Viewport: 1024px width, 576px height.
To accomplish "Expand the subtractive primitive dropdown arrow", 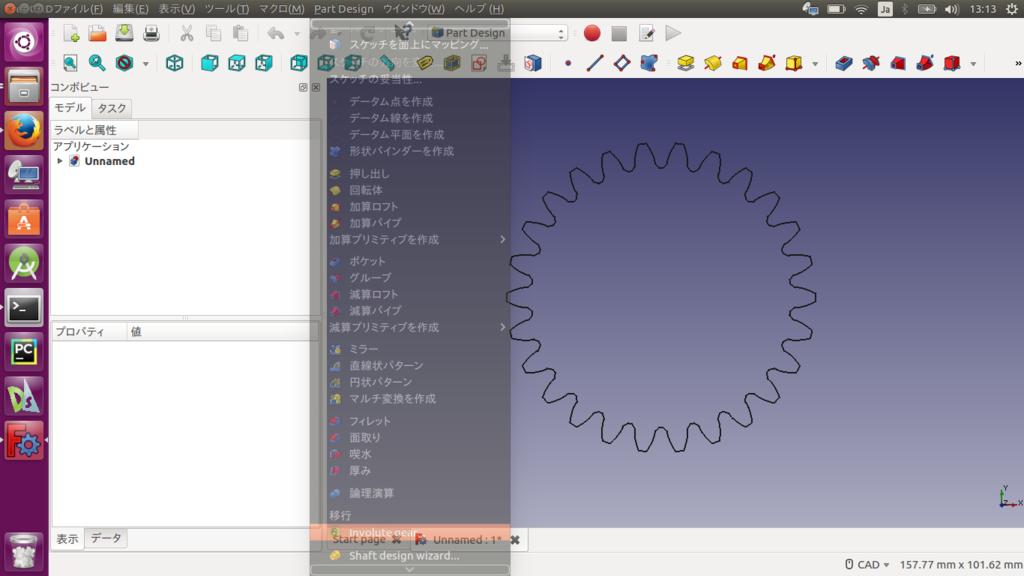I will pos(973,63).
